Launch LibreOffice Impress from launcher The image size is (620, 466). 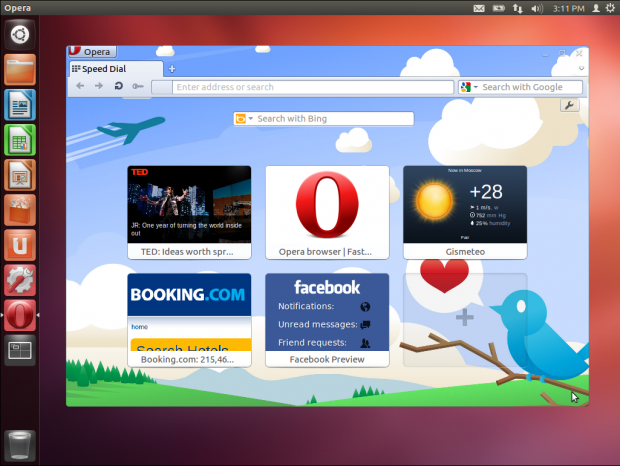point(20,175)
